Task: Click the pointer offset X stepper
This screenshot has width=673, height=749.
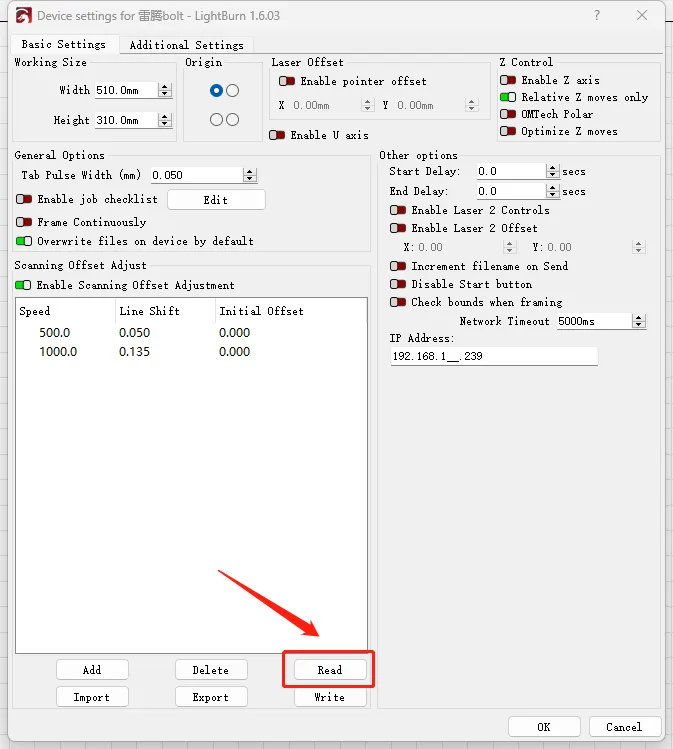Action: pyautogui.click(x=367, y=105)
